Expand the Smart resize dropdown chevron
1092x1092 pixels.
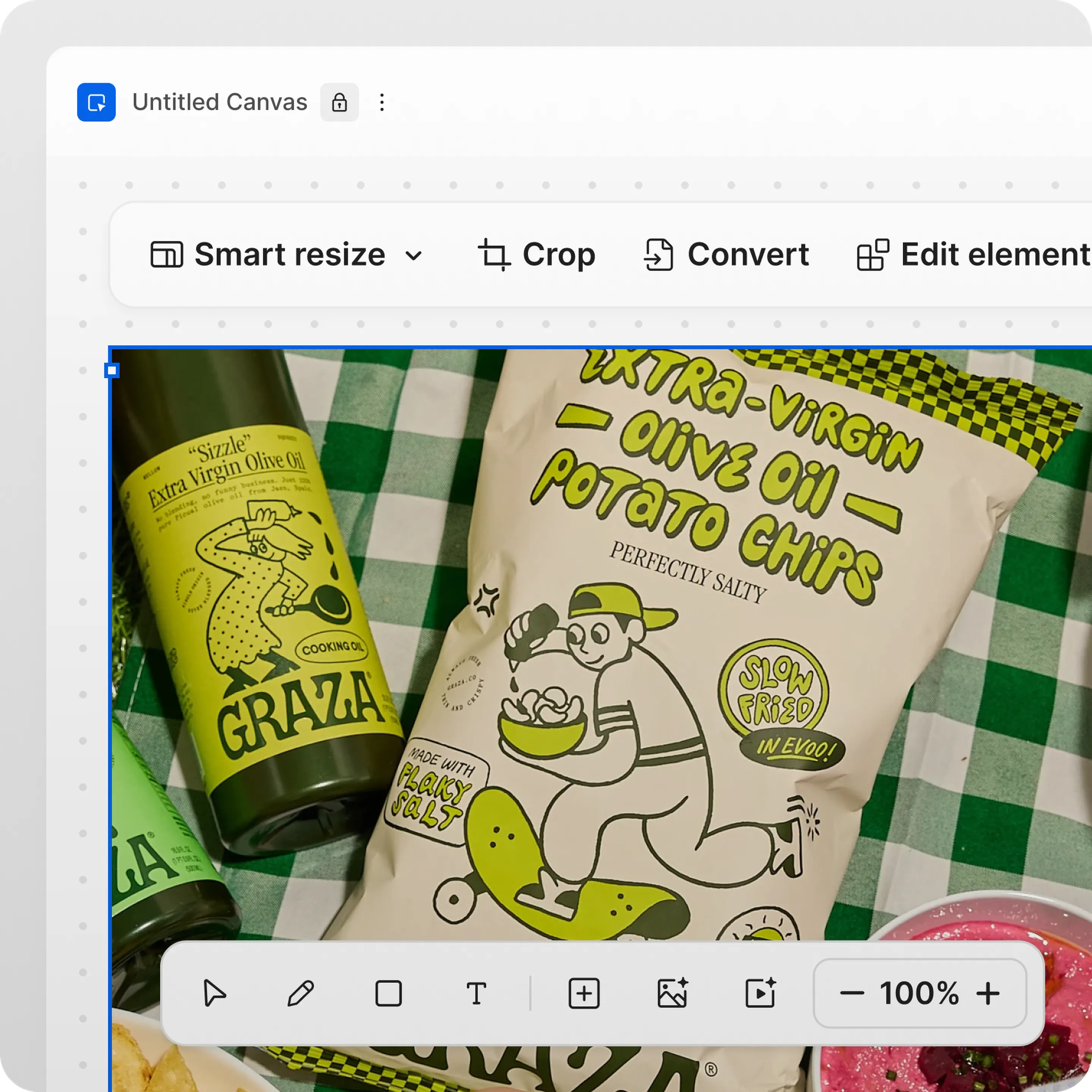coord(414,256)
